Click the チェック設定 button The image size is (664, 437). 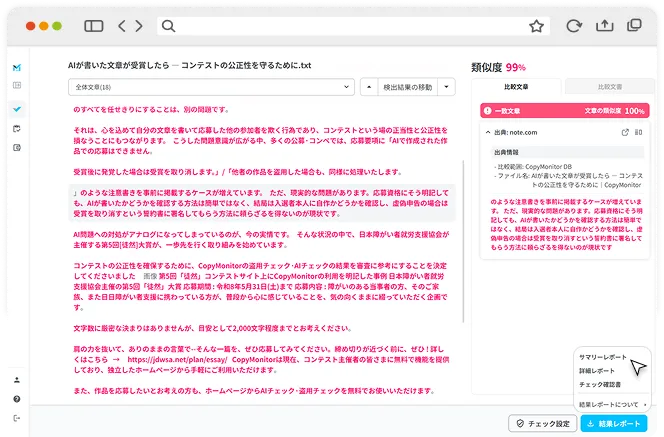point(542,423)
